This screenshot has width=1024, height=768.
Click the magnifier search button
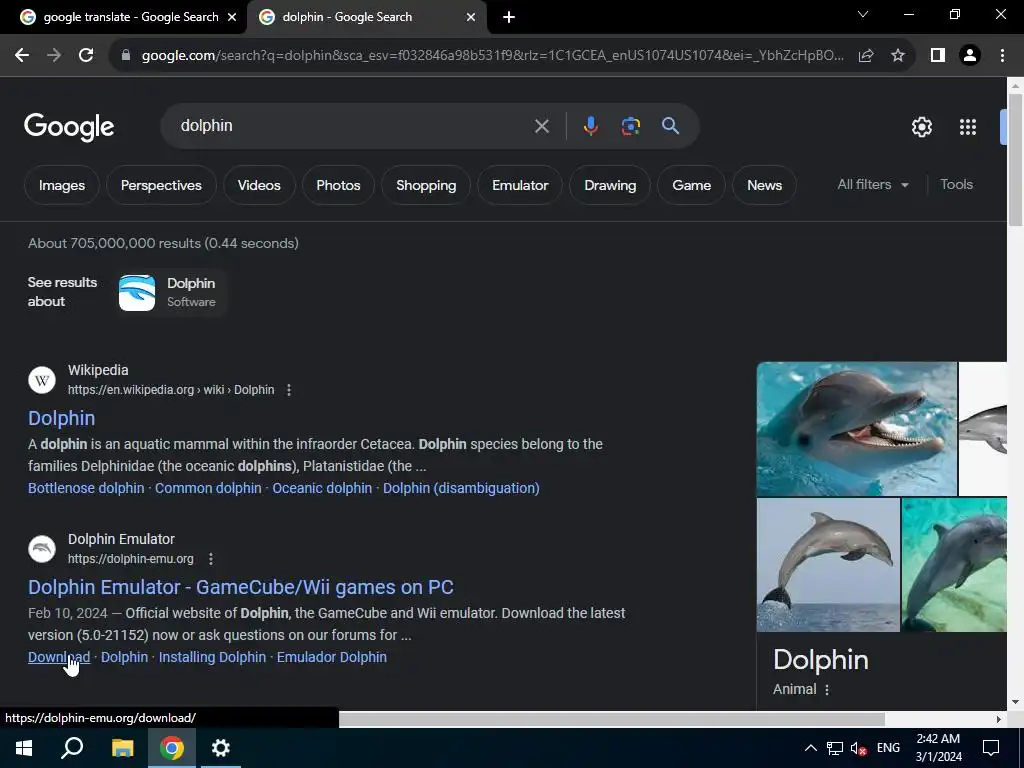671,126
